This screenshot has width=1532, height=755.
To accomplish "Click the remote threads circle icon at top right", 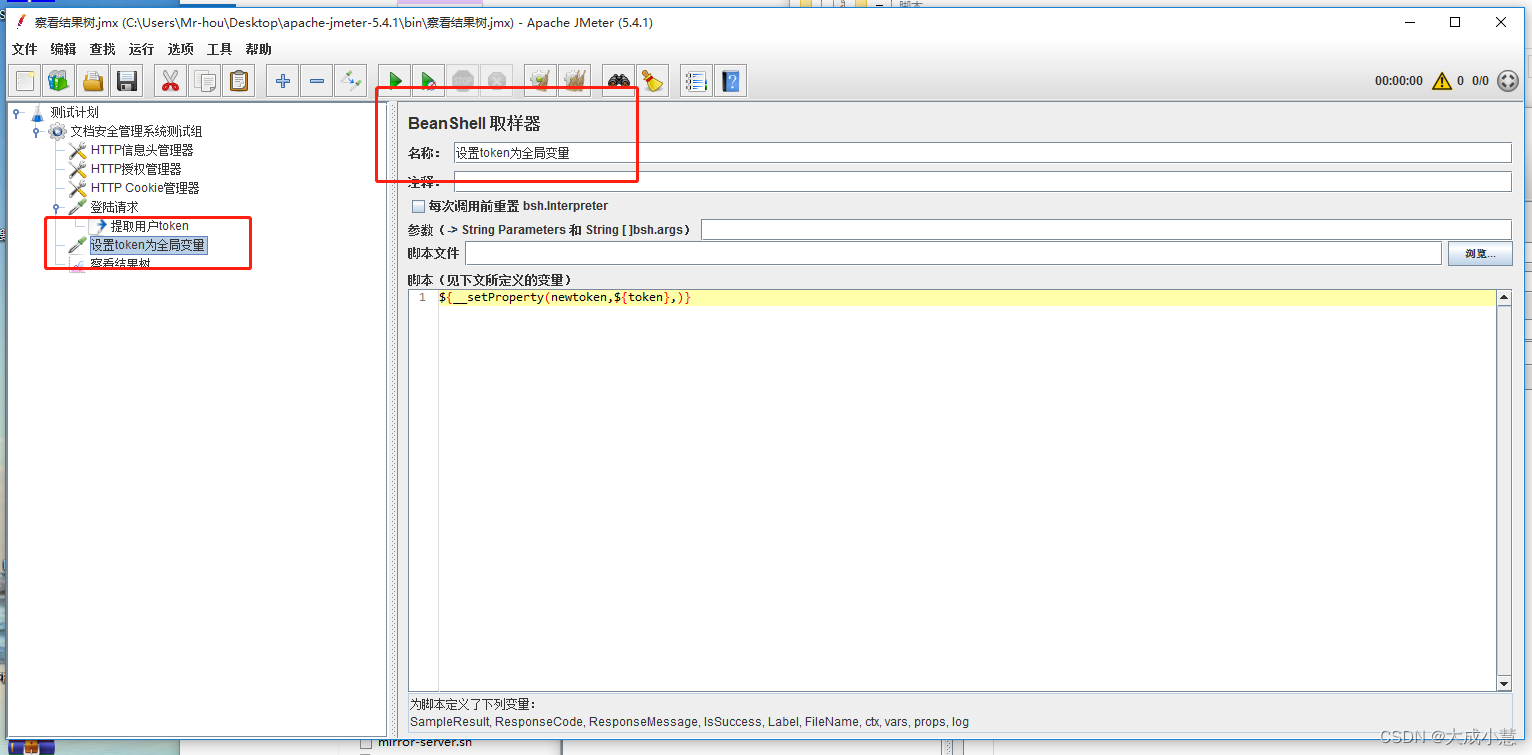I will click(1508, 81).
